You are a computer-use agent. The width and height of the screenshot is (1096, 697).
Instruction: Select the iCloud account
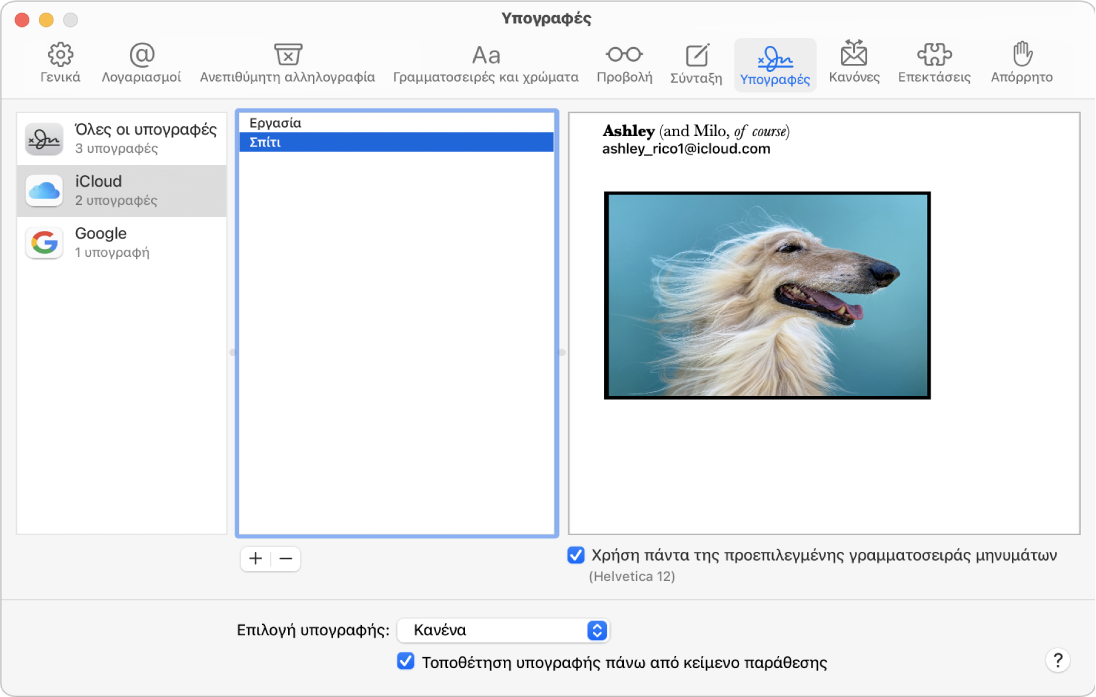[122, 191]
